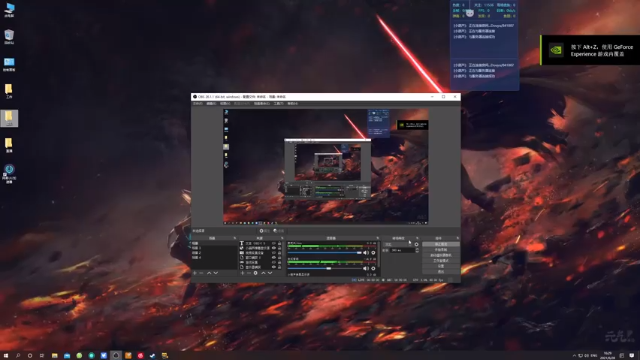Add a new source with the plus icon

242,273
